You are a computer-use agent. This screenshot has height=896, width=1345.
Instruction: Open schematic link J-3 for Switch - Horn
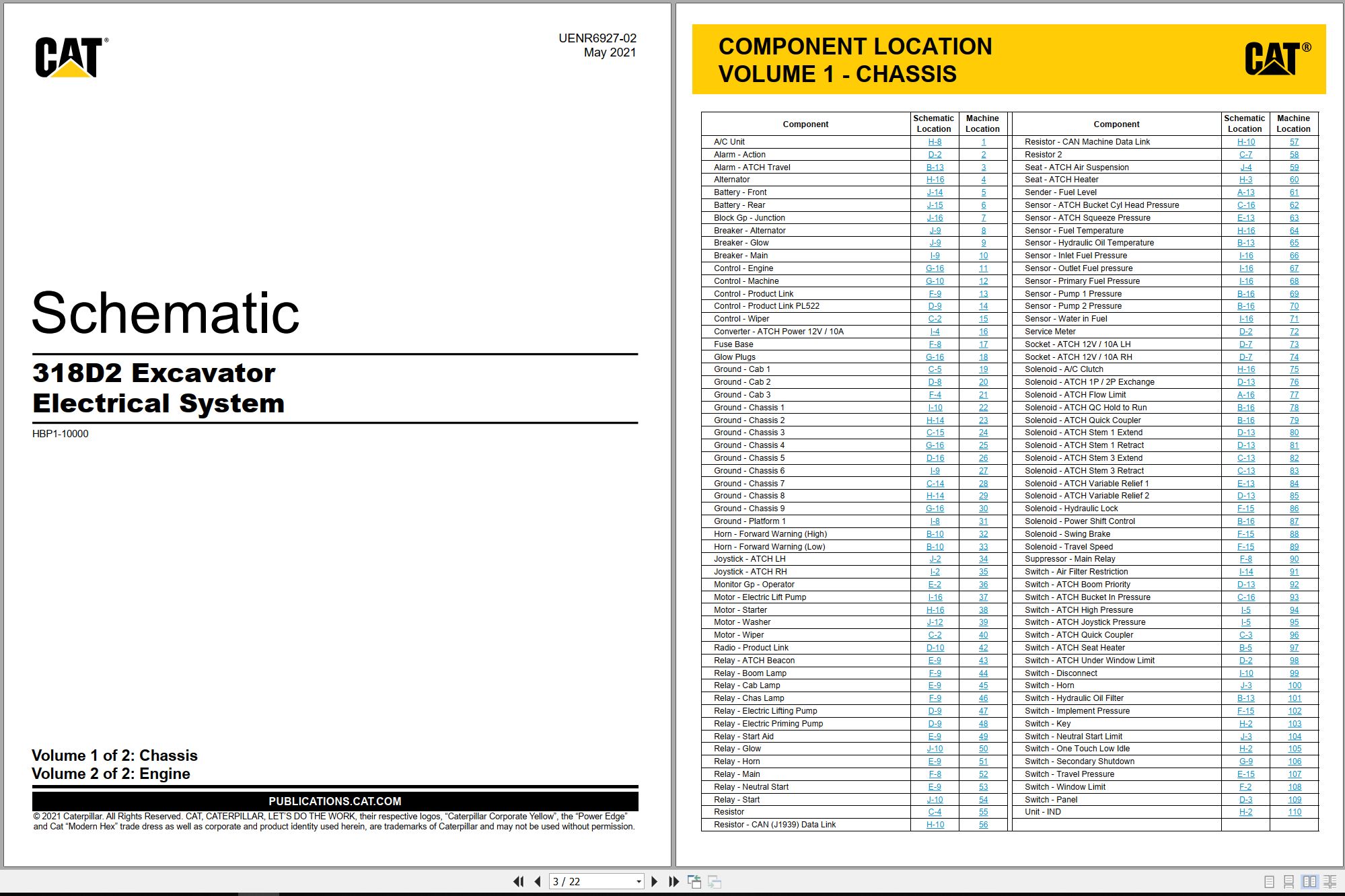tap(1245, 685)
